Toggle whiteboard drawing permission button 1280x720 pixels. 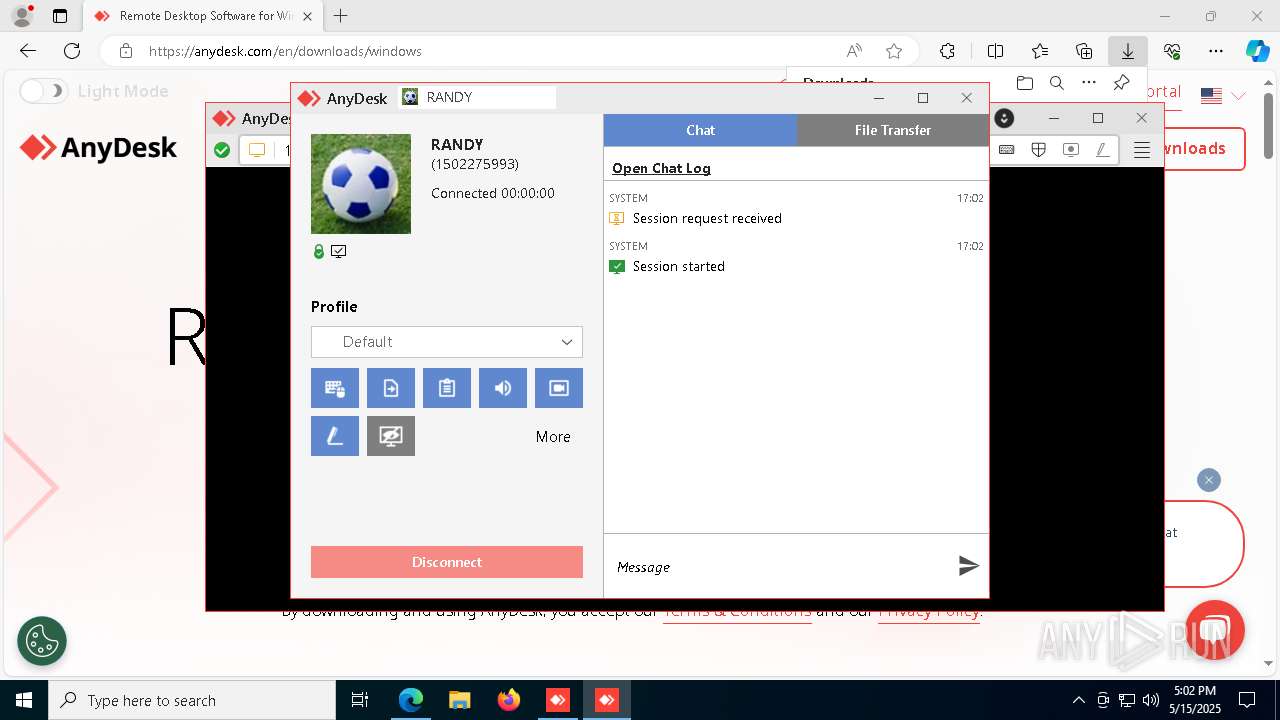pyautogui.click(x=335, y=436)
